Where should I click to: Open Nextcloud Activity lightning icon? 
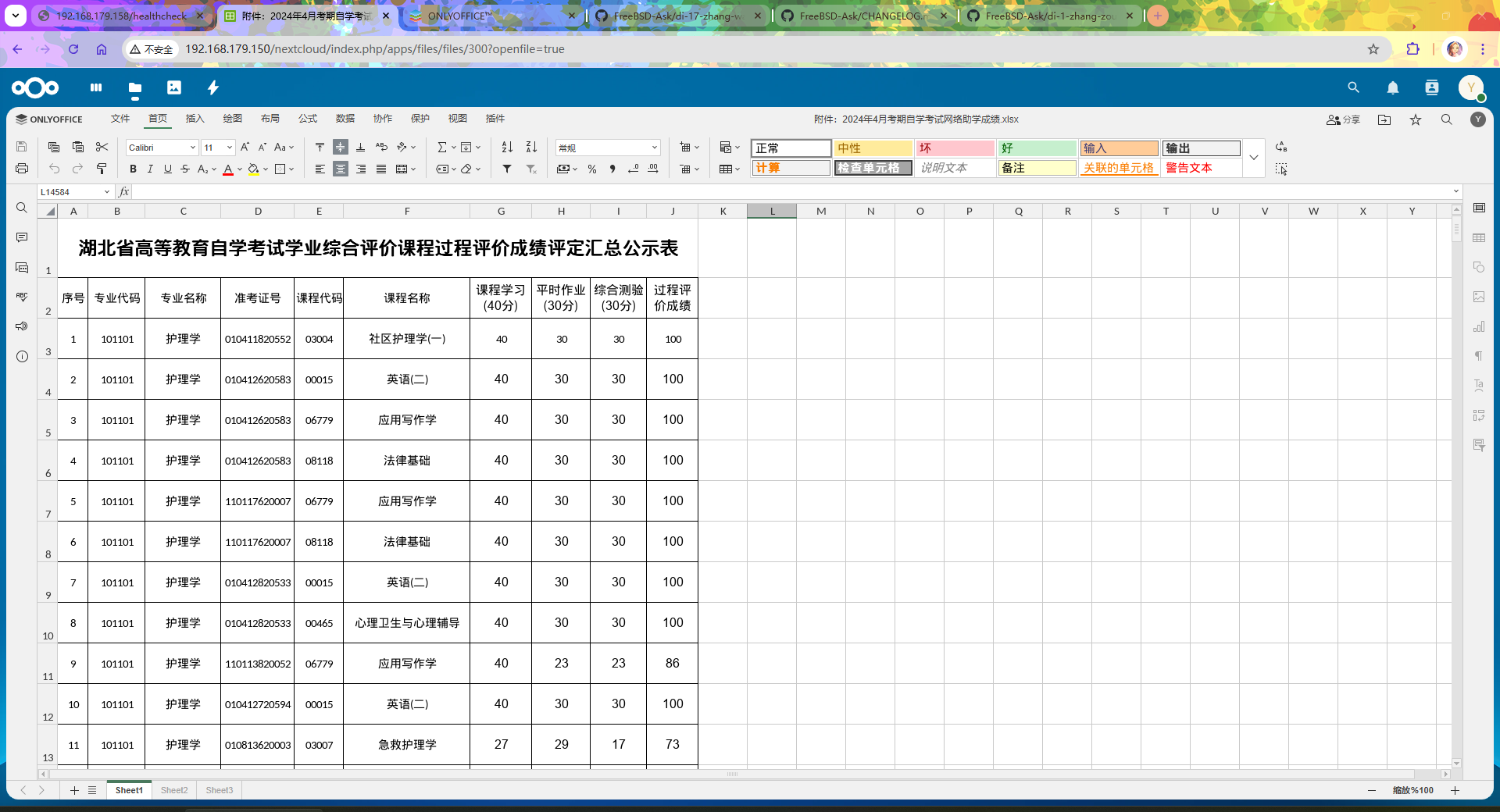213,87
